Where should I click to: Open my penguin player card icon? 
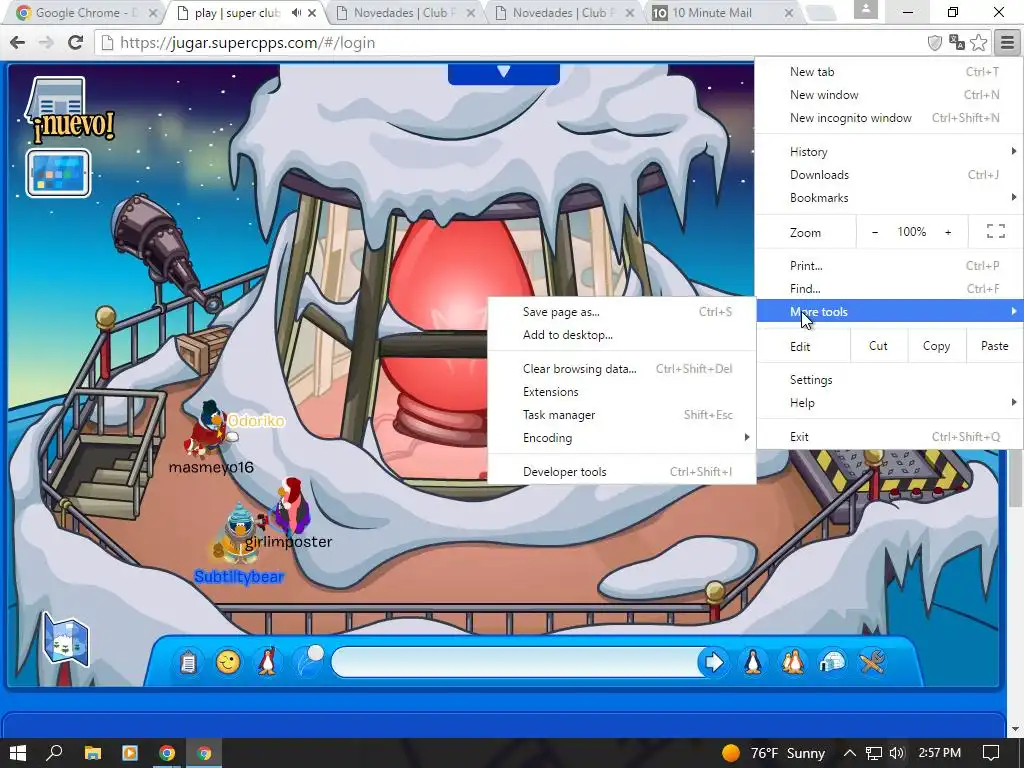(753, 662)
